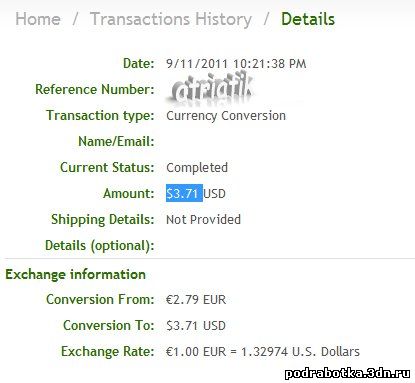Click the Not Provided shipping value
Screen dimensions: 415x383
[x=203, y=220]
